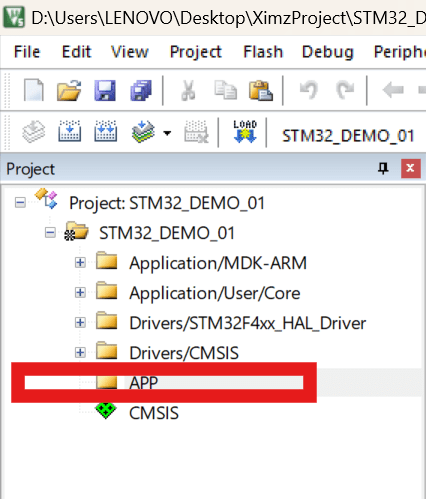The width and height of the screenshot is (426, 499).
Task: Paste from clipboard icon
Action: pos(261,90)
